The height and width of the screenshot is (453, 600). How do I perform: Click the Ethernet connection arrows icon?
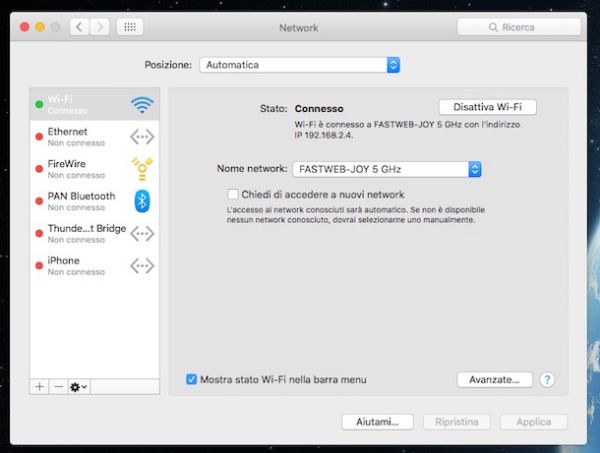[142, 136]
